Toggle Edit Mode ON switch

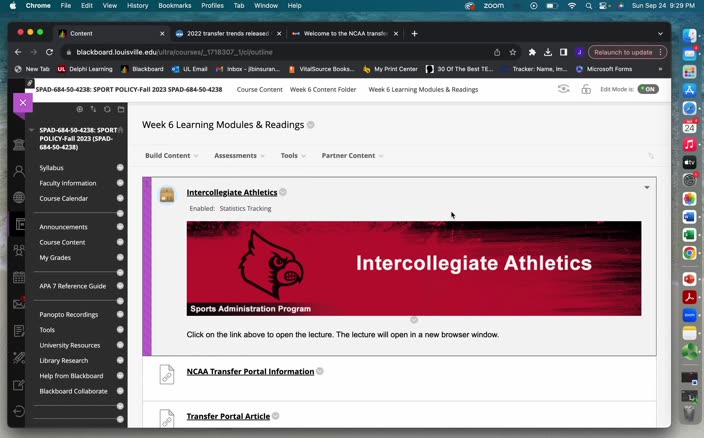648,89
